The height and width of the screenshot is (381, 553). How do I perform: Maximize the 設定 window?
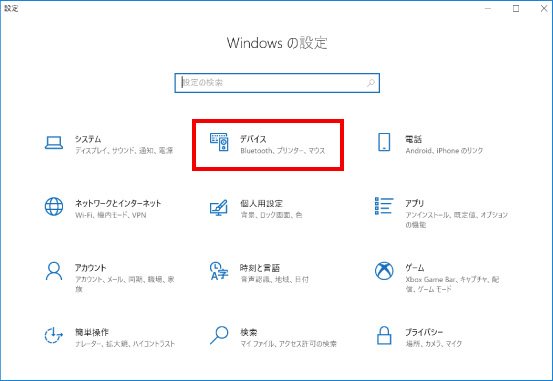[x=516, y=8]
